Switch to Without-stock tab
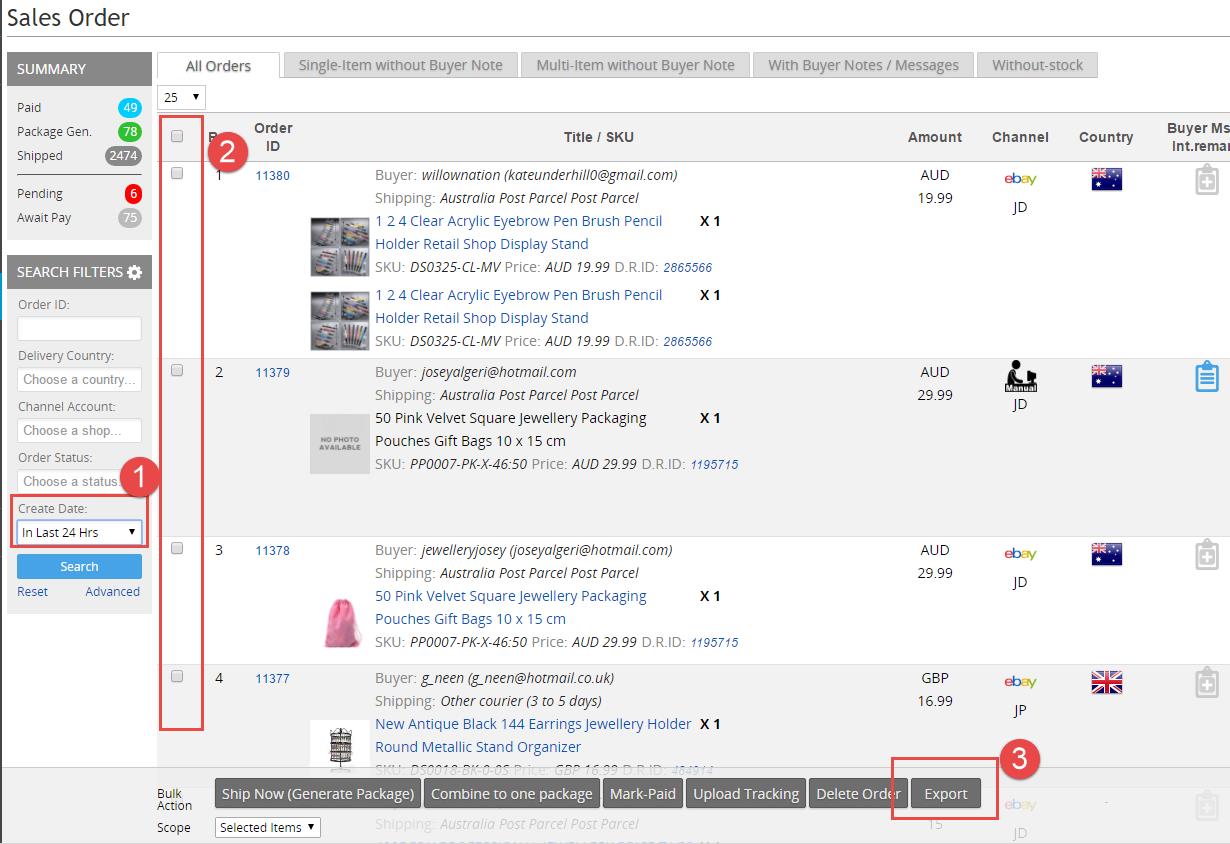Screen dimensions: 1230x844 point(1037,65)
